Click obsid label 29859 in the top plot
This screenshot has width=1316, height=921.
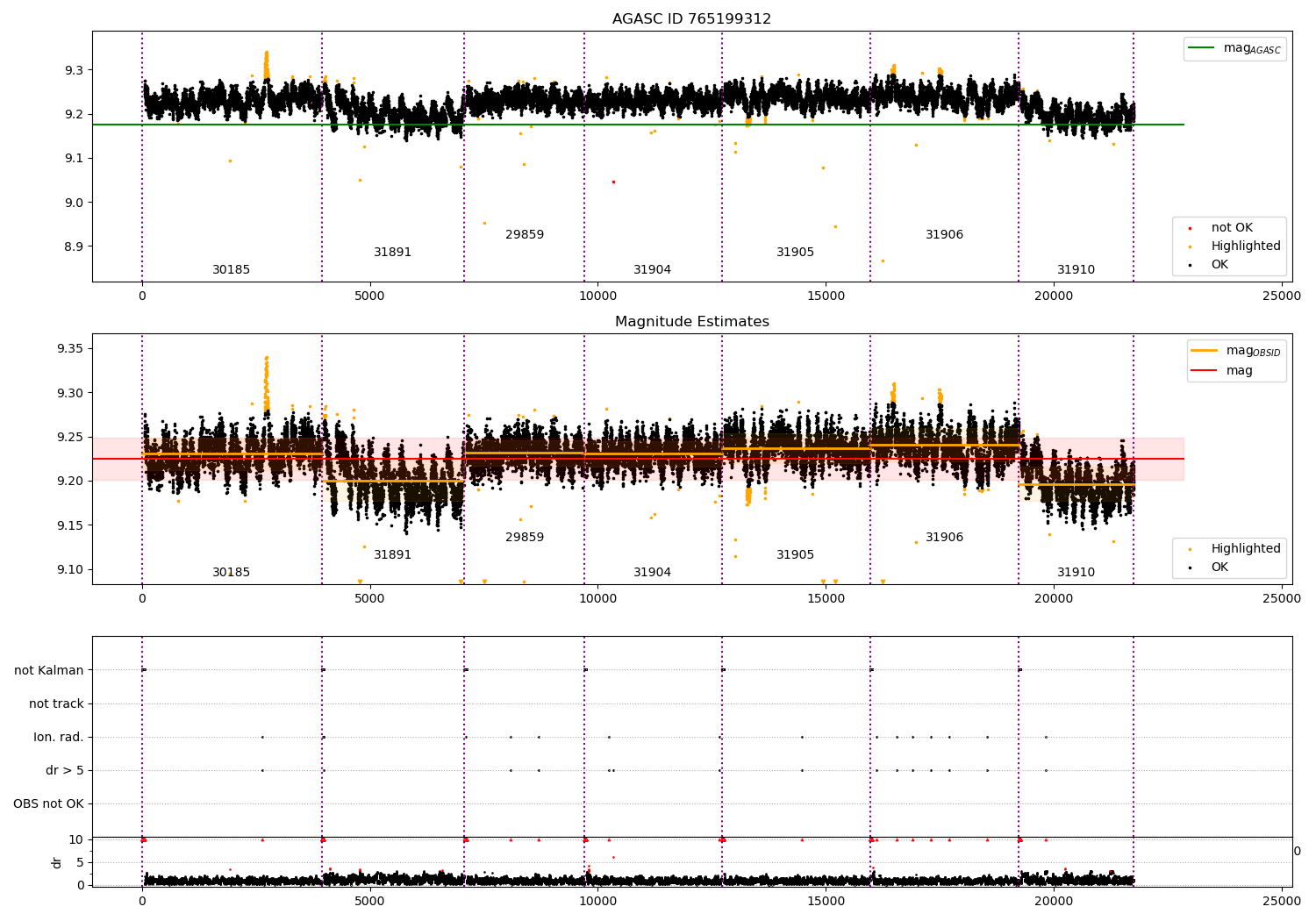pyautogui.click(x=525, y=235)
